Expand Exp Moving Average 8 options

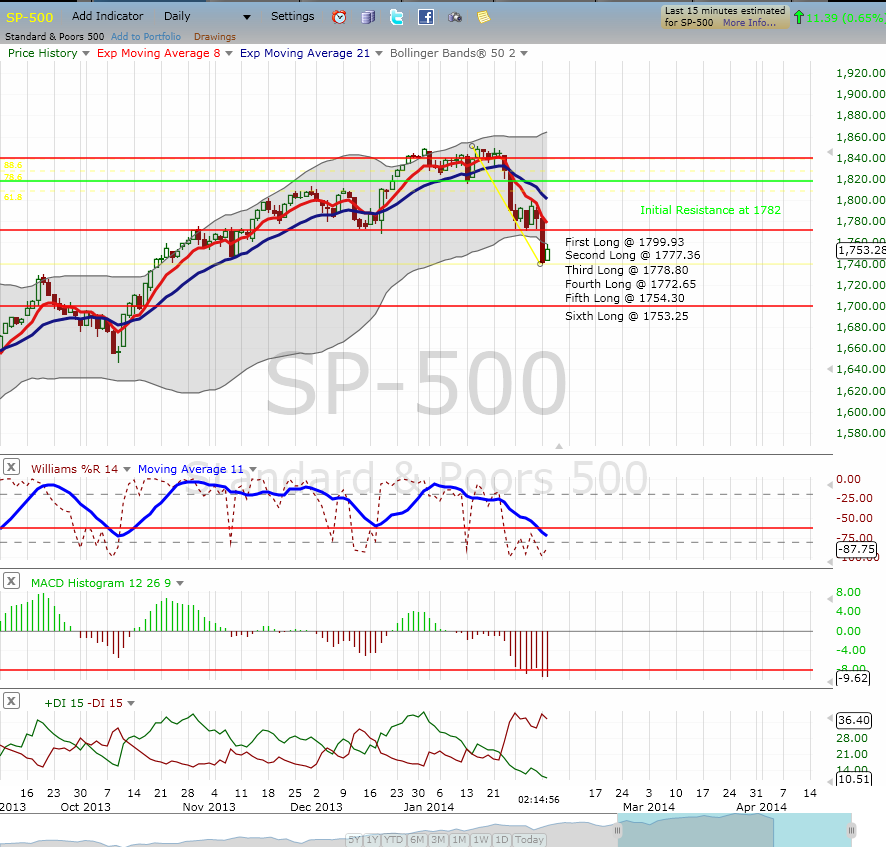(229, 53)
